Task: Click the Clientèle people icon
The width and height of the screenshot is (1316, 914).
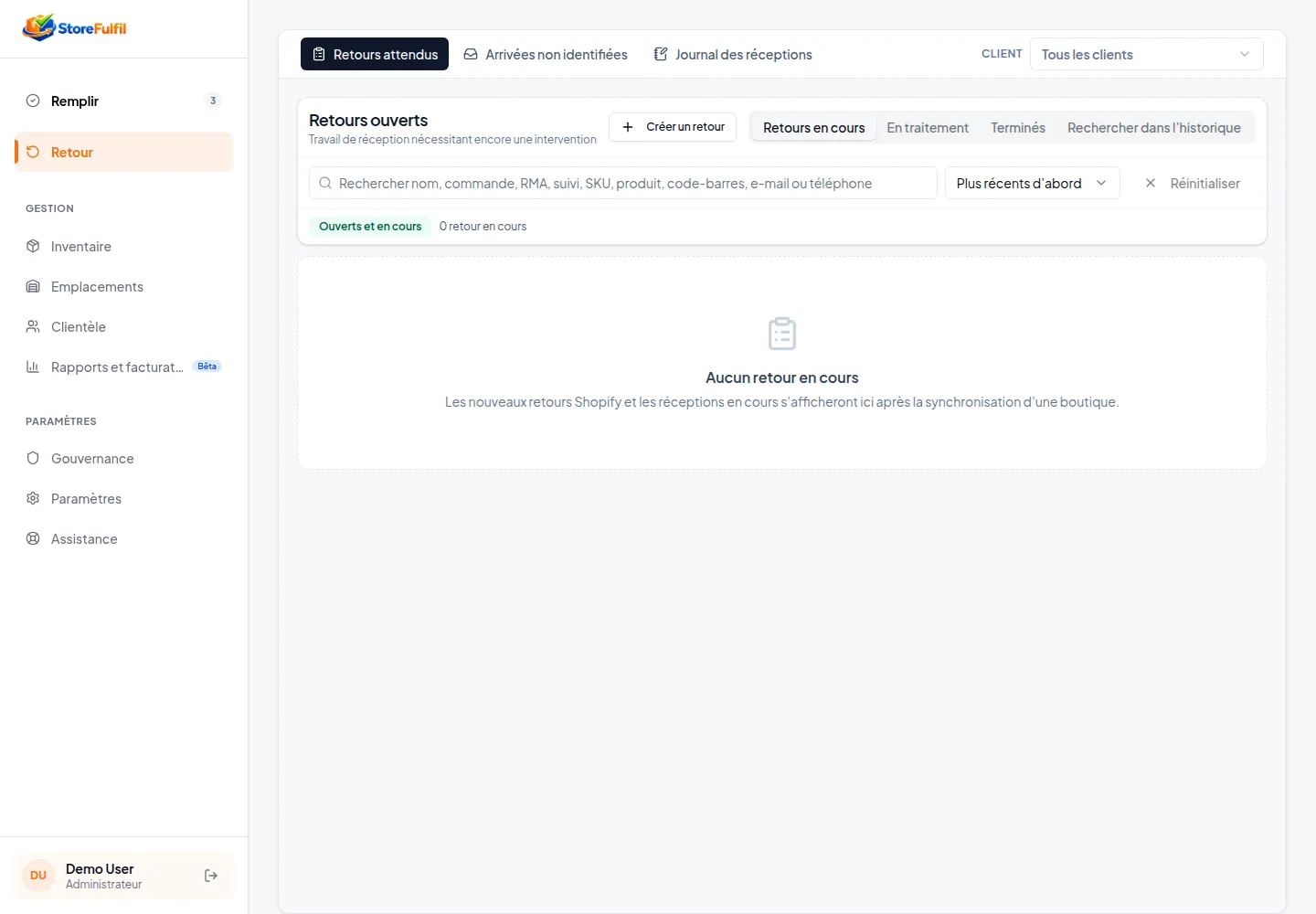Action: 33,326
